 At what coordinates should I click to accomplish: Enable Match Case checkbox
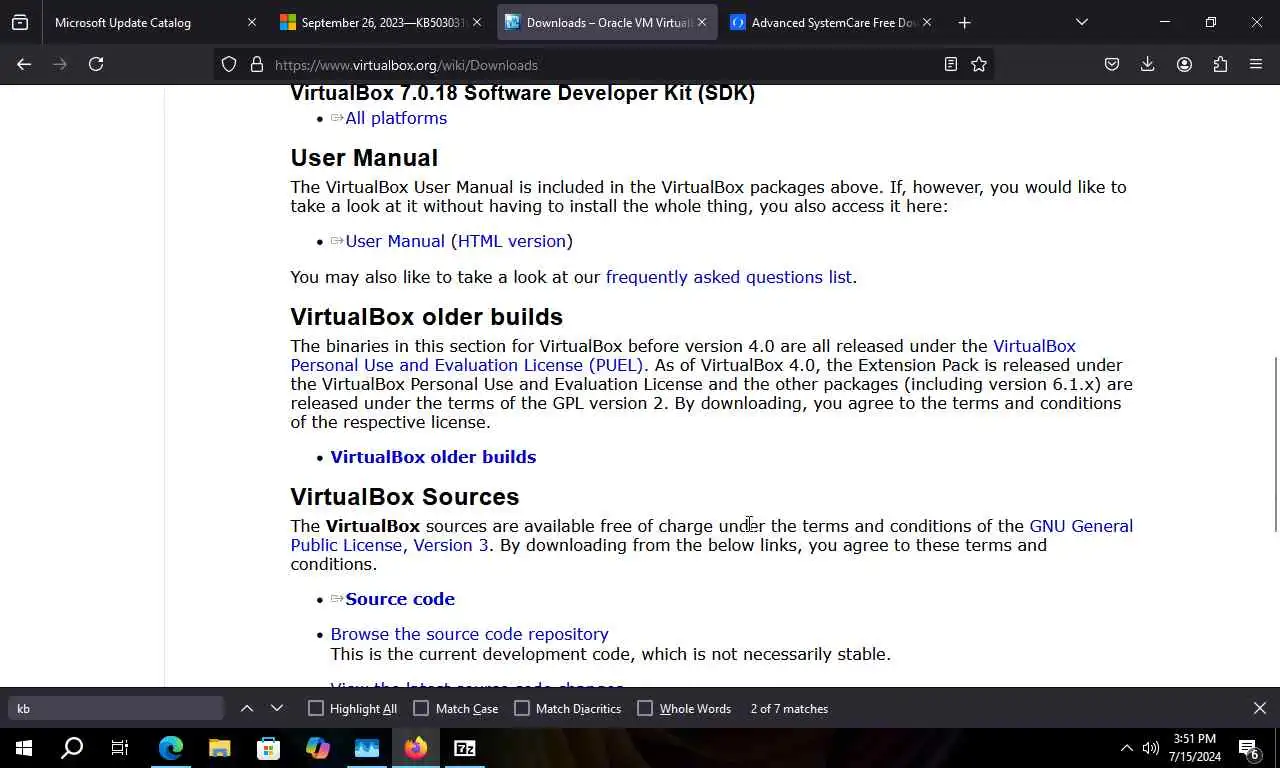(421, 708)
